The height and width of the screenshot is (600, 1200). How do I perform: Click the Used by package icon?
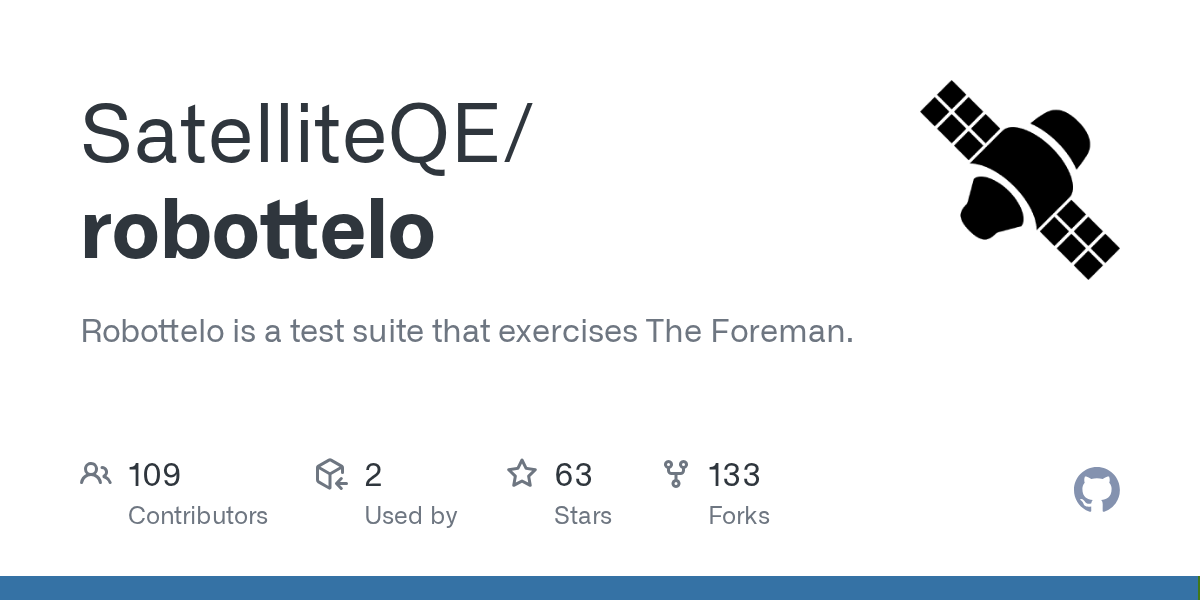[331, 474]
